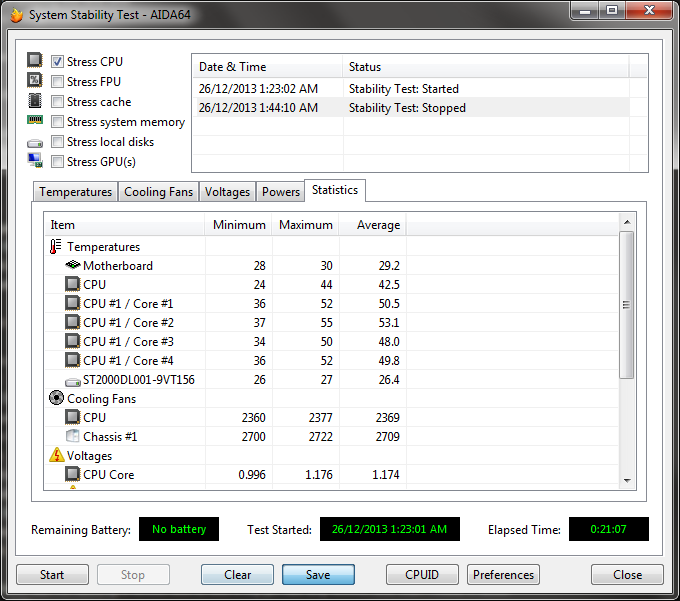Click the Test Started value 26/12/2013 1:23:01 AM
The image size is (680, 601).
pos(389,529)
